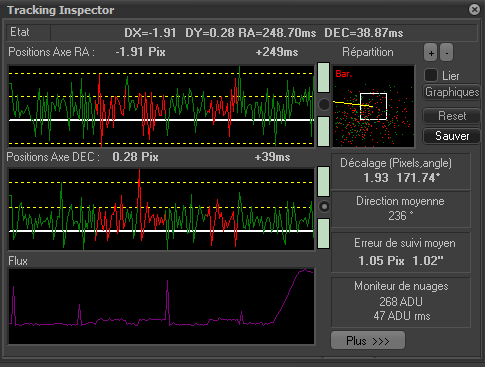485x367 pixels.
Task: Click the Direction moyenne value 236 °
Action: tap(401, 216)
